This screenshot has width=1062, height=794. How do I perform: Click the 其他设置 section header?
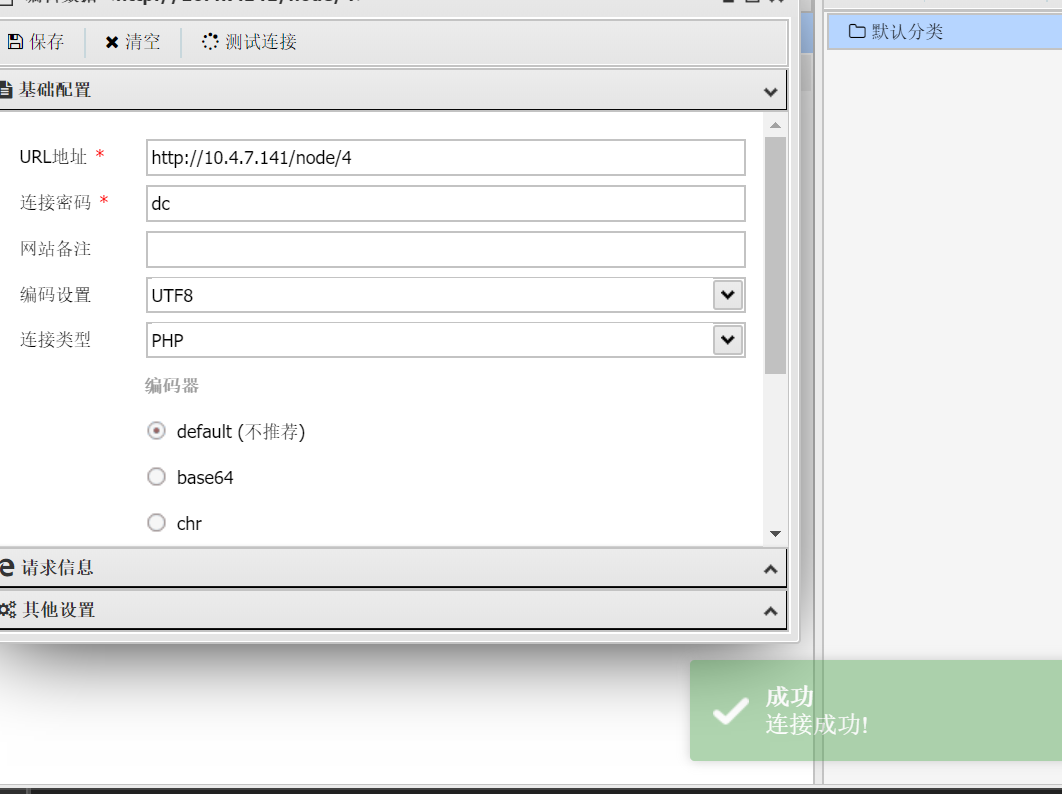point(393,610)
